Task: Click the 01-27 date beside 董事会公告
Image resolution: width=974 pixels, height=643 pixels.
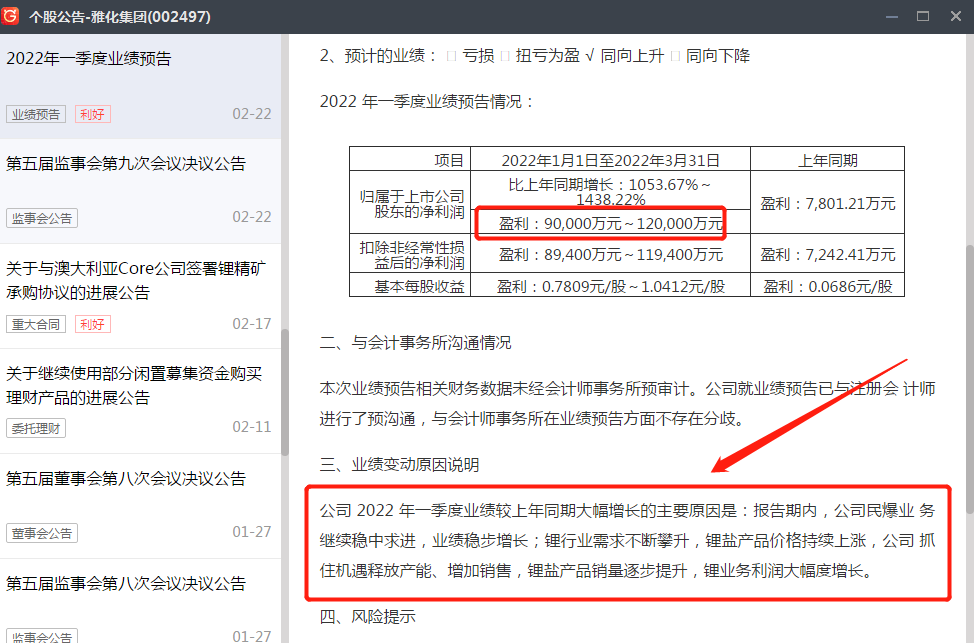Action: [x=252, y=532]
